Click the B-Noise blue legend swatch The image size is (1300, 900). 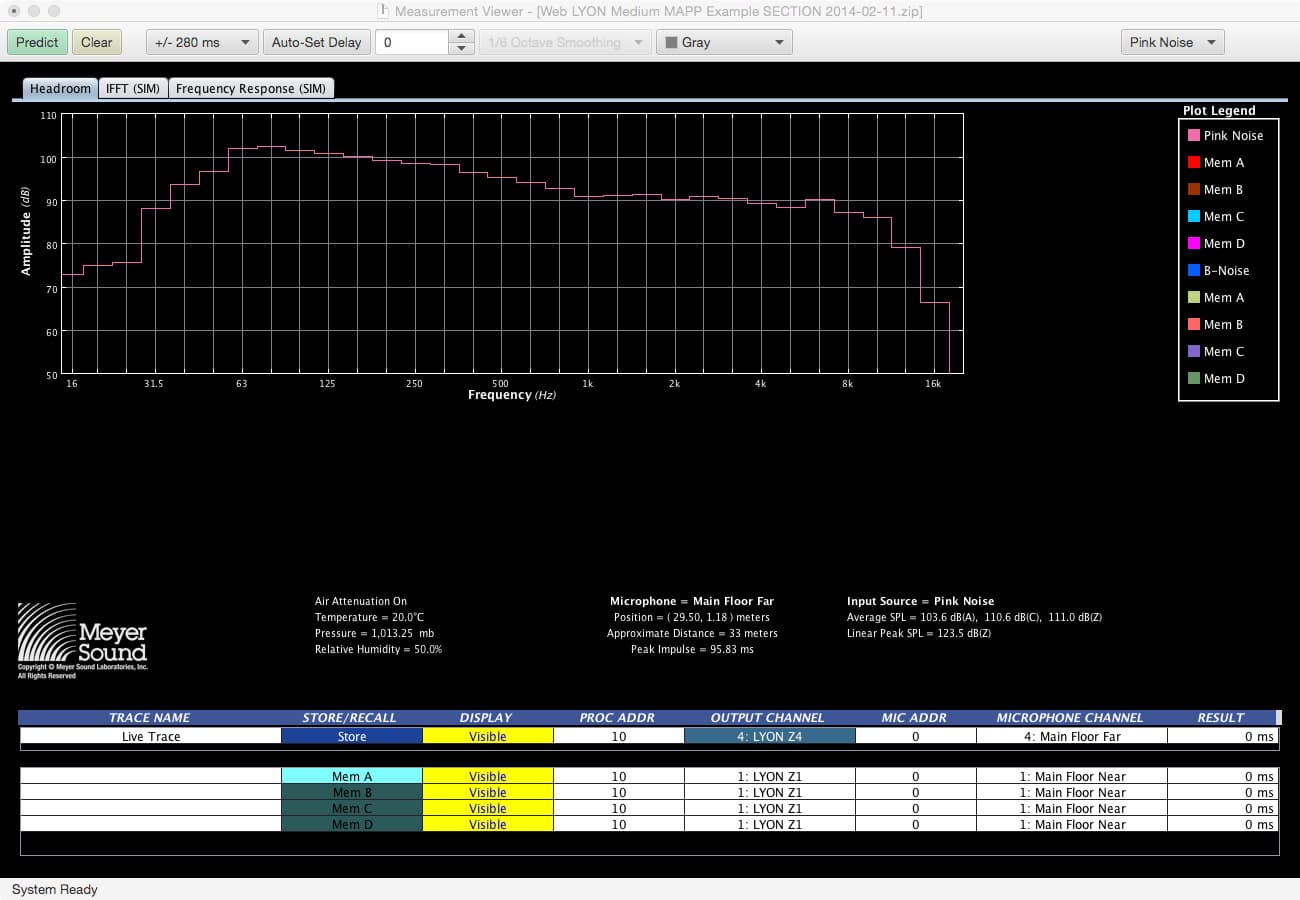(1193, 271)
